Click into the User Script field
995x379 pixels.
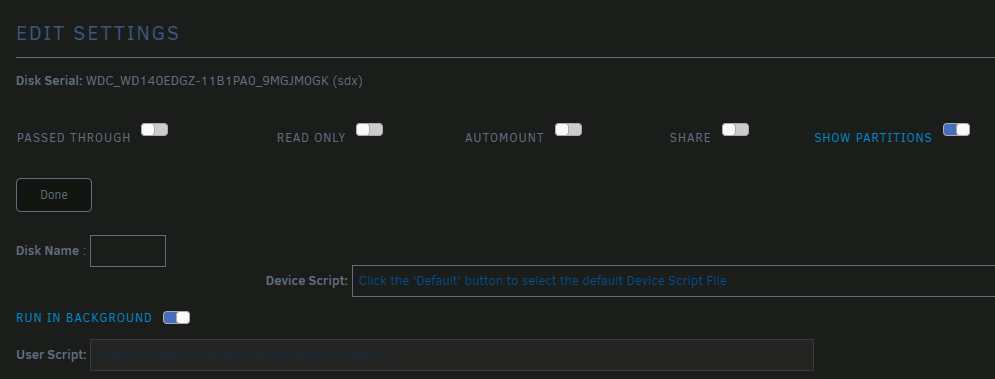click(x=452, y=355)
